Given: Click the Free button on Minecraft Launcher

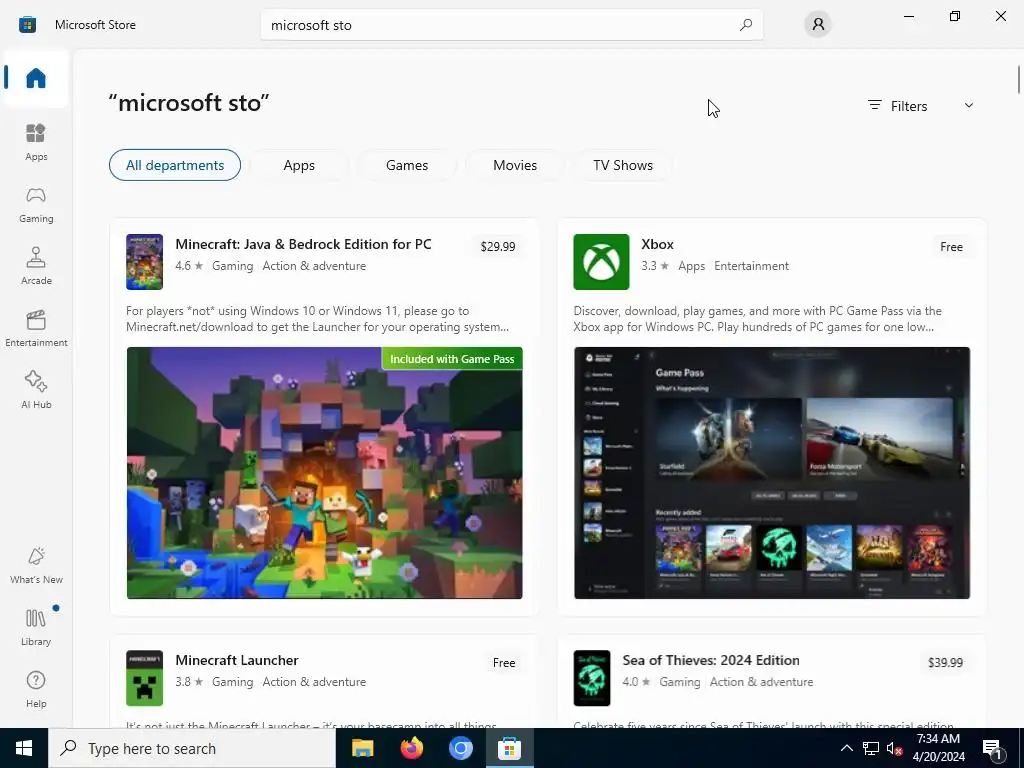Looking at the screenshot, I should (504, 662).
